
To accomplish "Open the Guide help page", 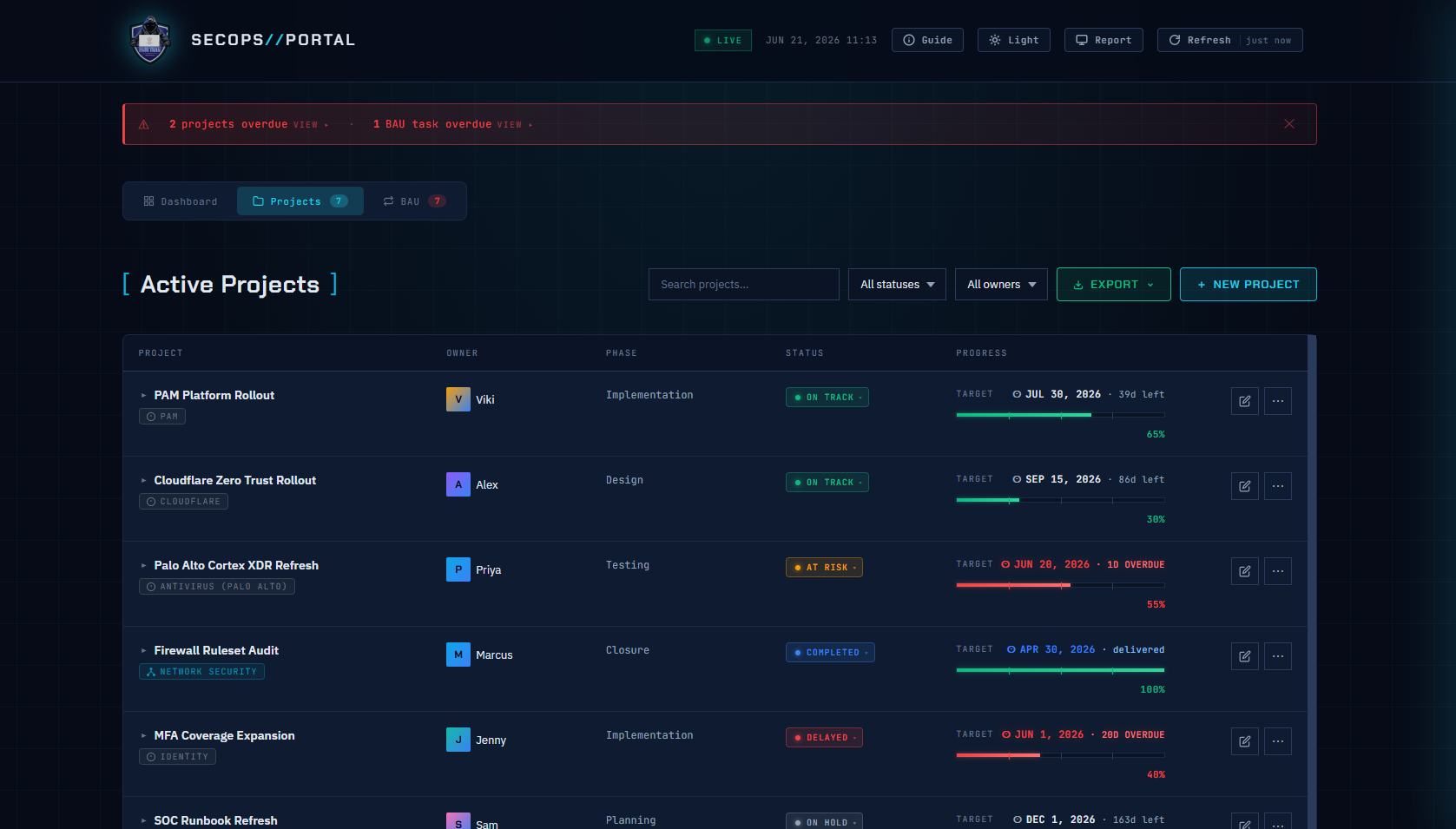I will [x=927, y=40].
